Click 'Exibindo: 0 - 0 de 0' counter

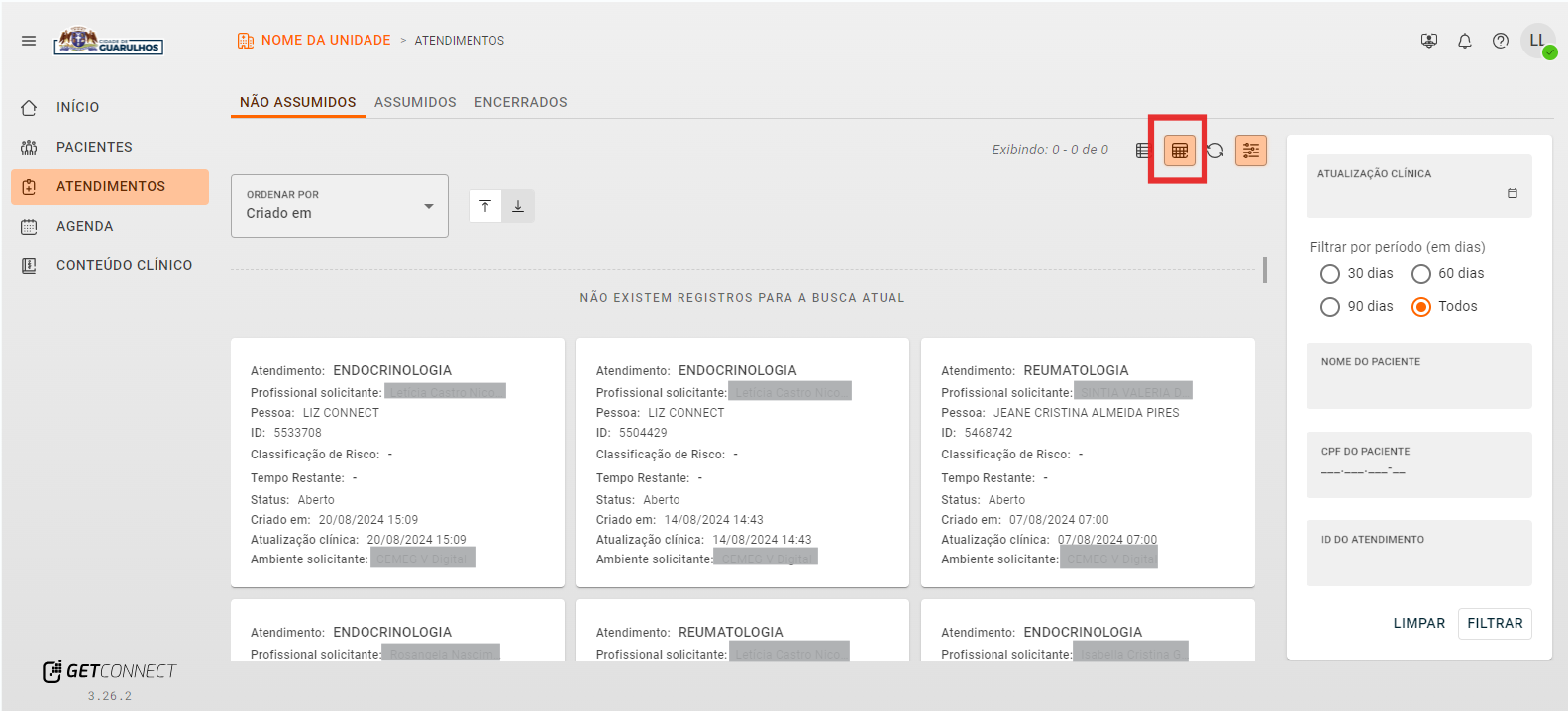click(x=1050, y=151)
